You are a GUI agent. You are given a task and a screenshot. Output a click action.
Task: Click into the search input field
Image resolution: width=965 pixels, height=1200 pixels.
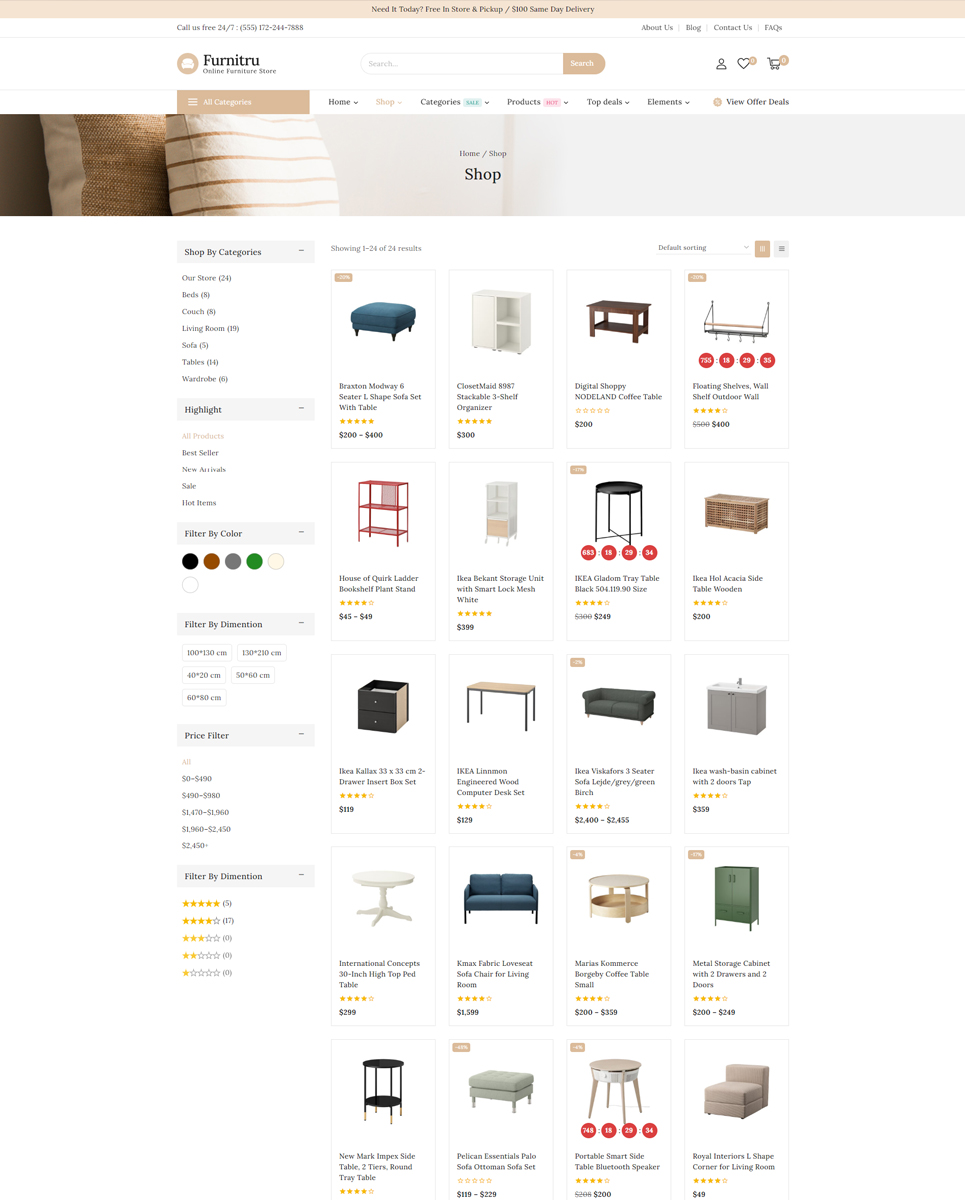(x=462, y=64)
